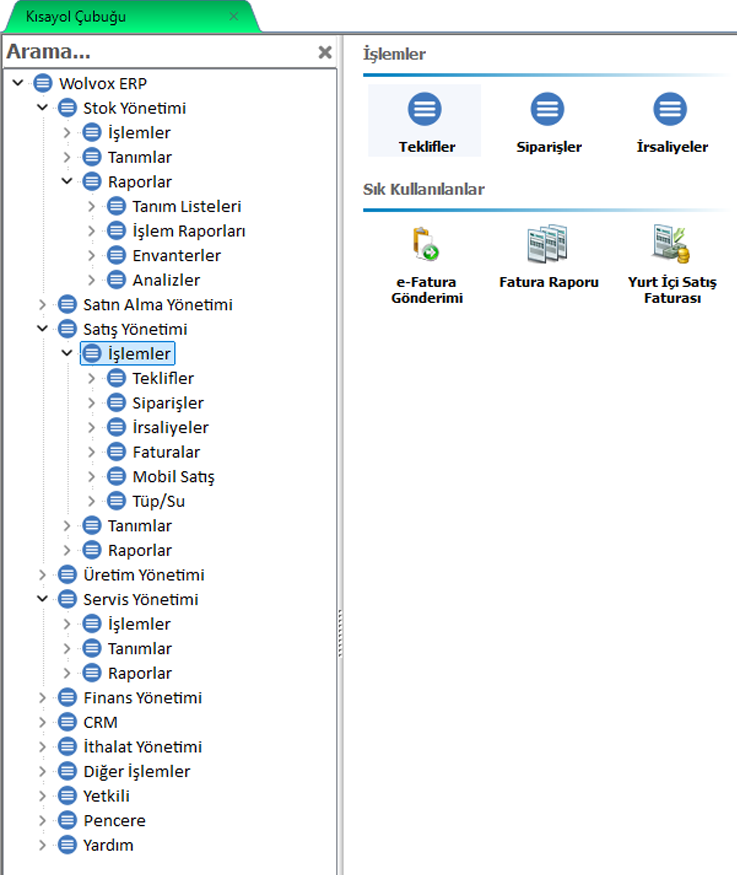The width and height of the screenshot is (737, 875).
Task: Open the Teklifler icon in İşlemler panel
Action: point(424,110)
